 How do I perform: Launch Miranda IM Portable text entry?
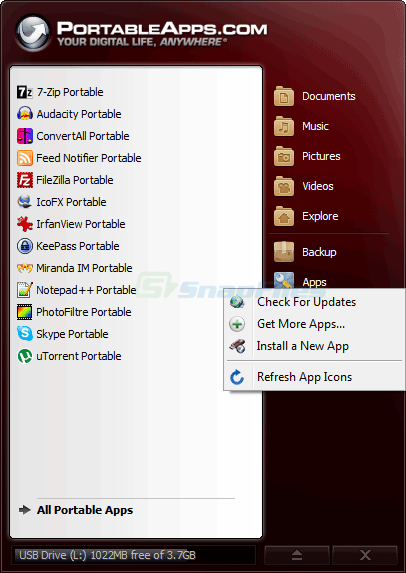84,268
